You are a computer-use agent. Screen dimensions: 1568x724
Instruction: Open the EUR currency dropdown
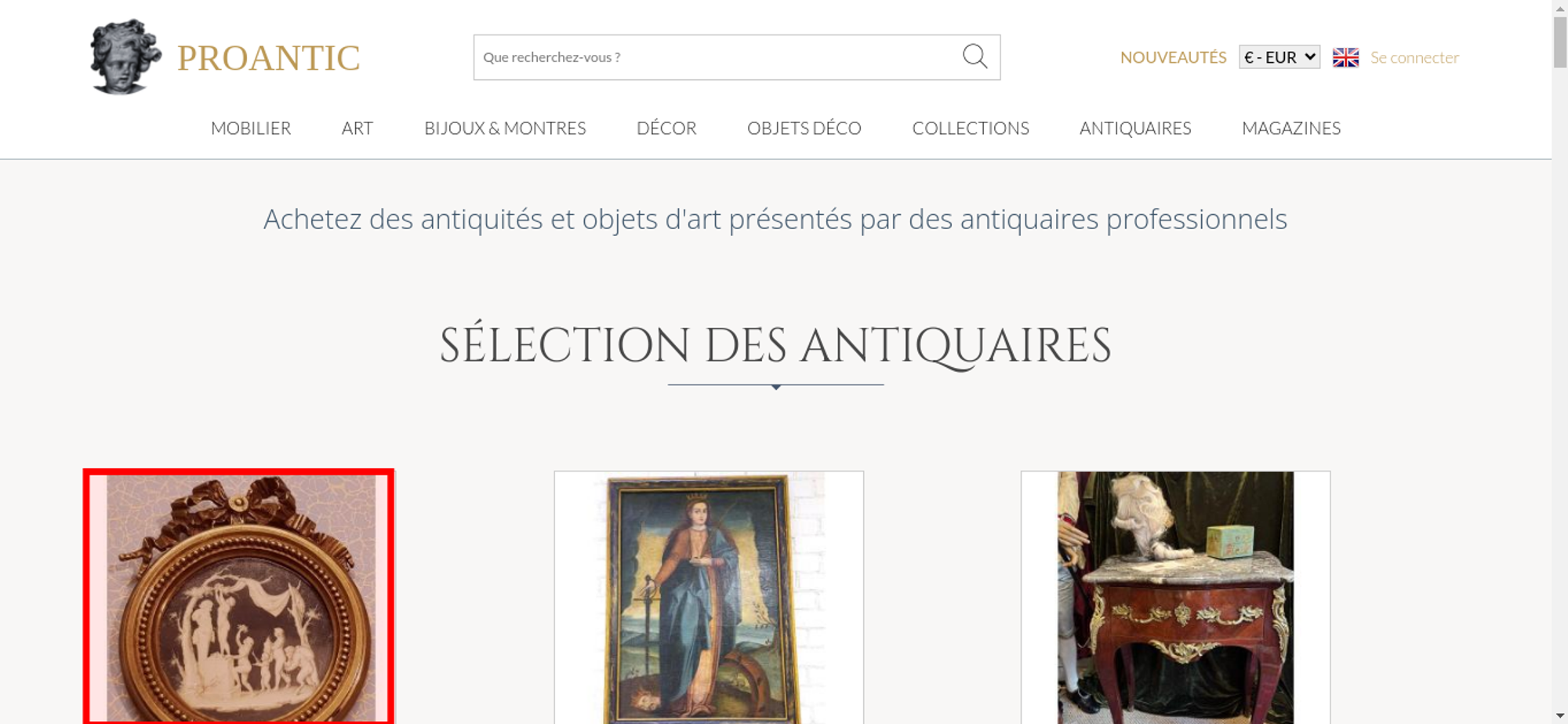pyautogui.click(x=1279, y=57)
